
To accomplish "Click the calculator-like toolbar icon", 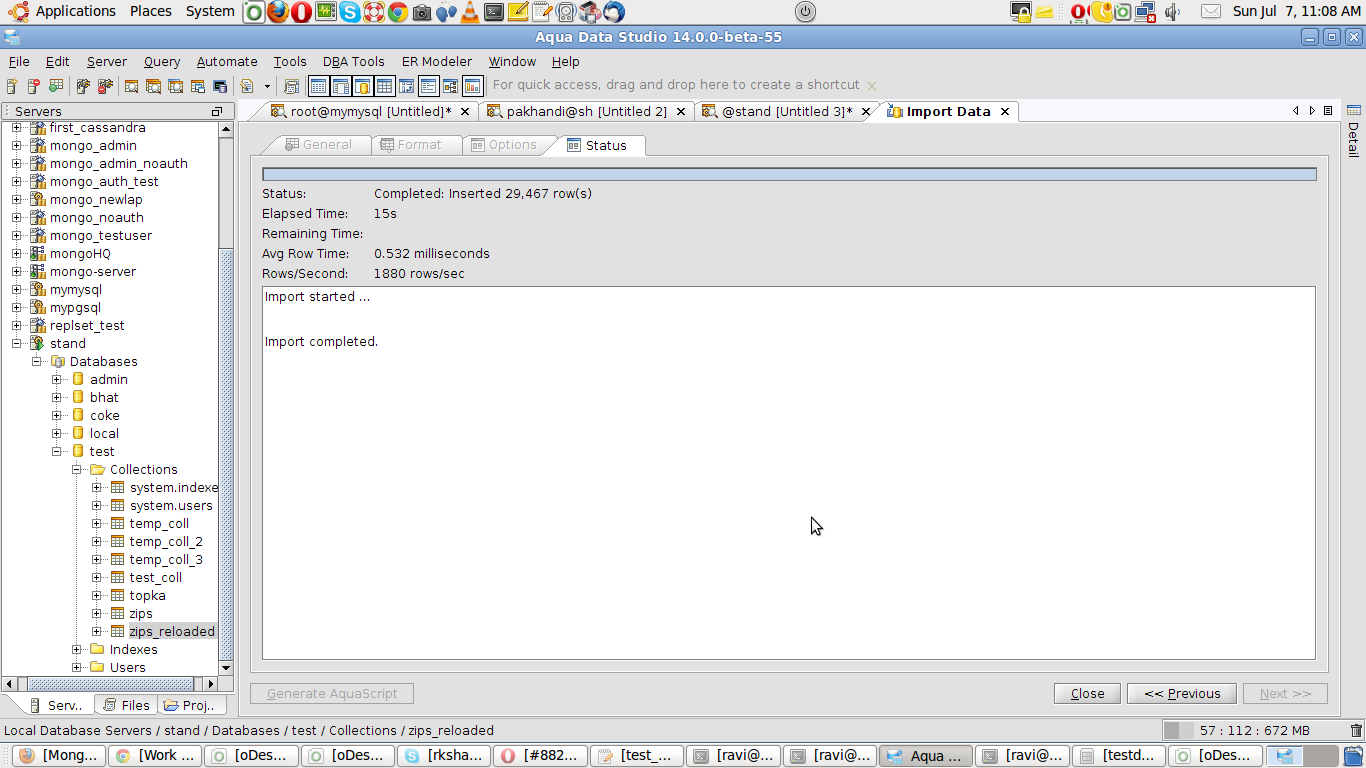I will (x=292, y=86).
